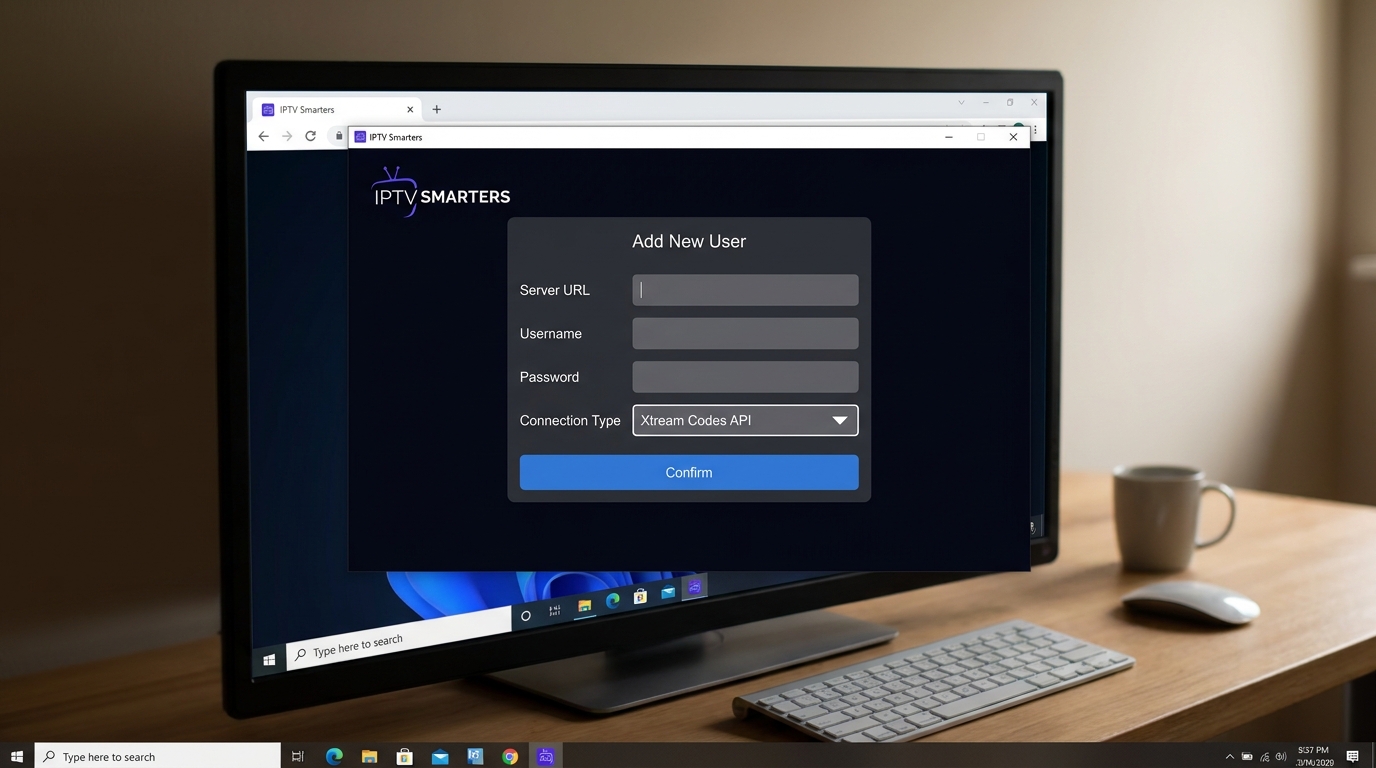This screenshot has height=768, width=1376.
Task: Go back in the browser
Action: coord(264,136)
